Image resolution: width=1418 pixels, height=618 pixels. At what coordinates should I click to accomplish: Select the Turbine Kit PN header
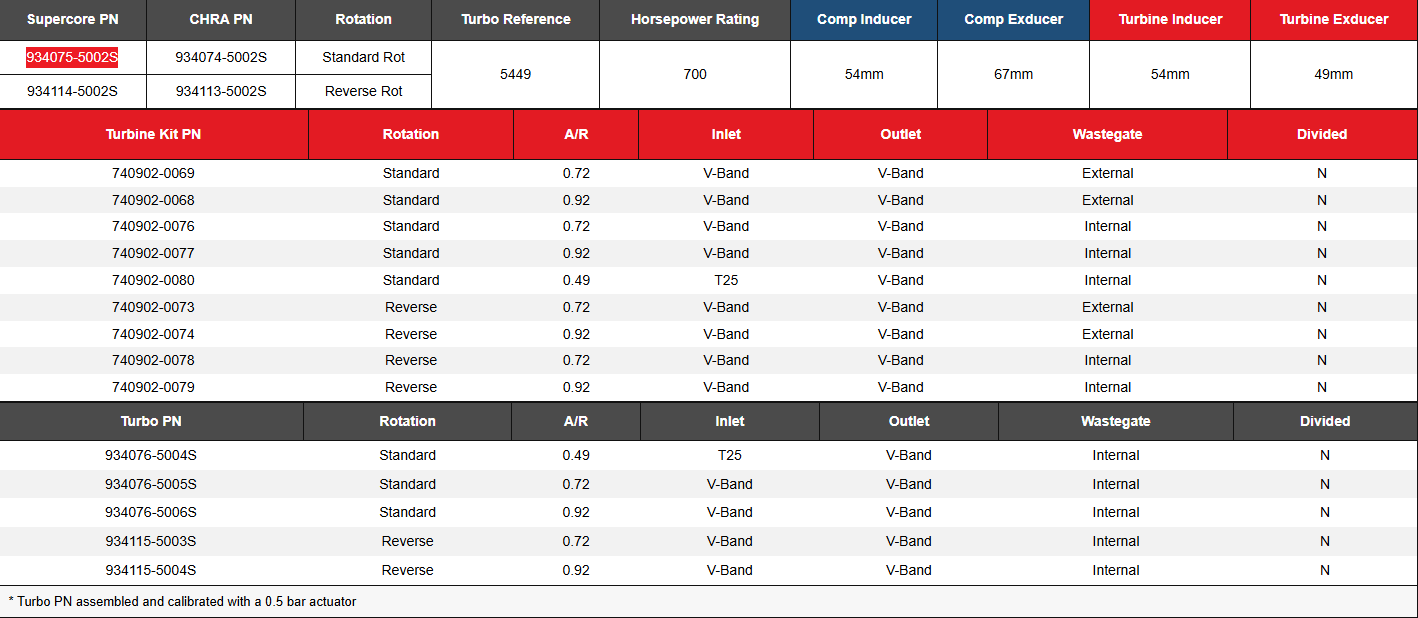[153, 134]
